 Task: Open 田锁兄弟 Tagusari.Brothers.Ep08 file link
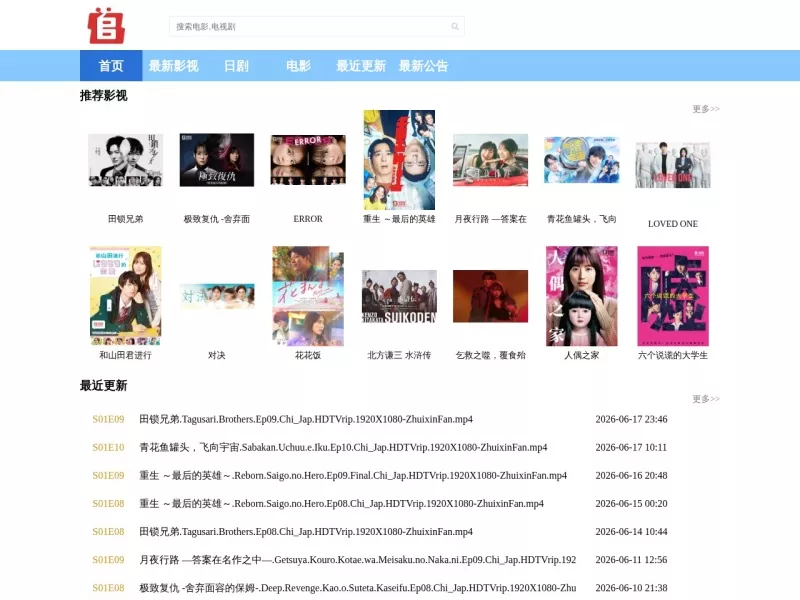(306, 532)
